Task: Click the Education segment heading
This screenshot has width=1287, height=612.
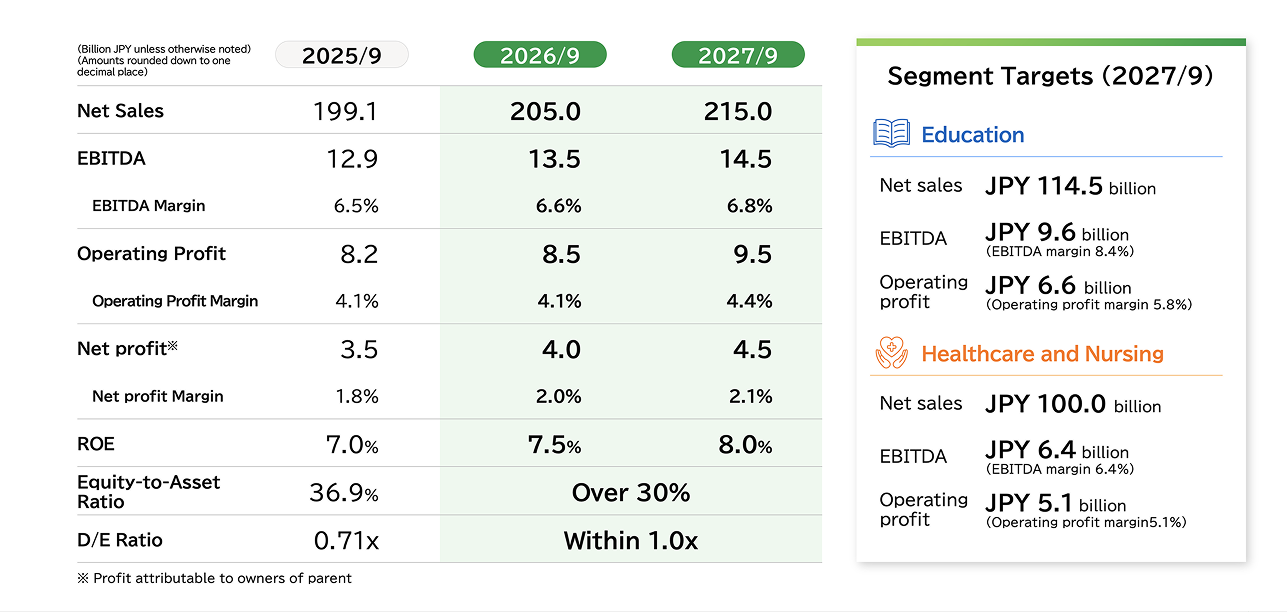Action: 972,135
